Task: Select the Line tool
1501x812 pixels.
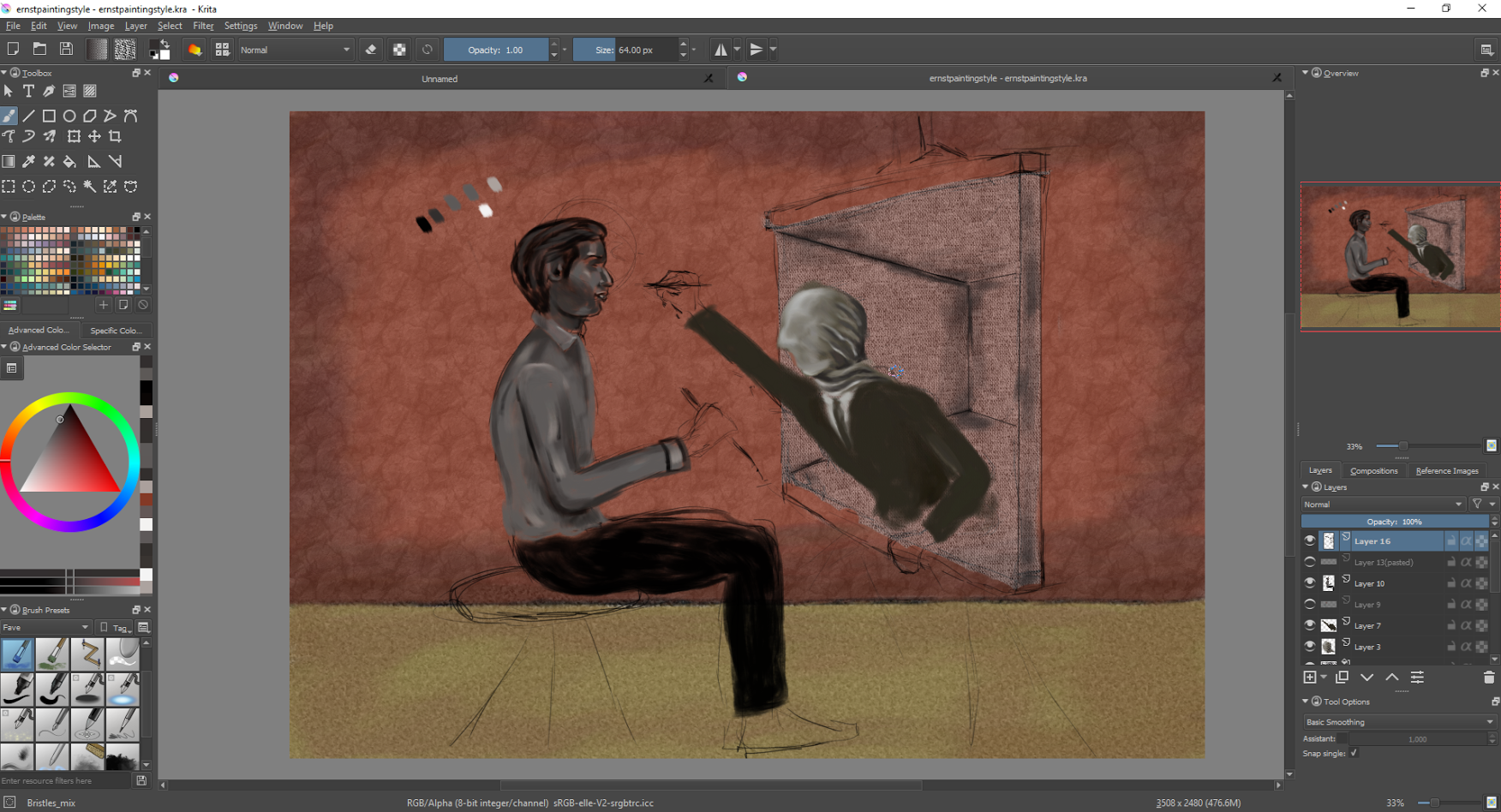Action: (x=28, y=116)
